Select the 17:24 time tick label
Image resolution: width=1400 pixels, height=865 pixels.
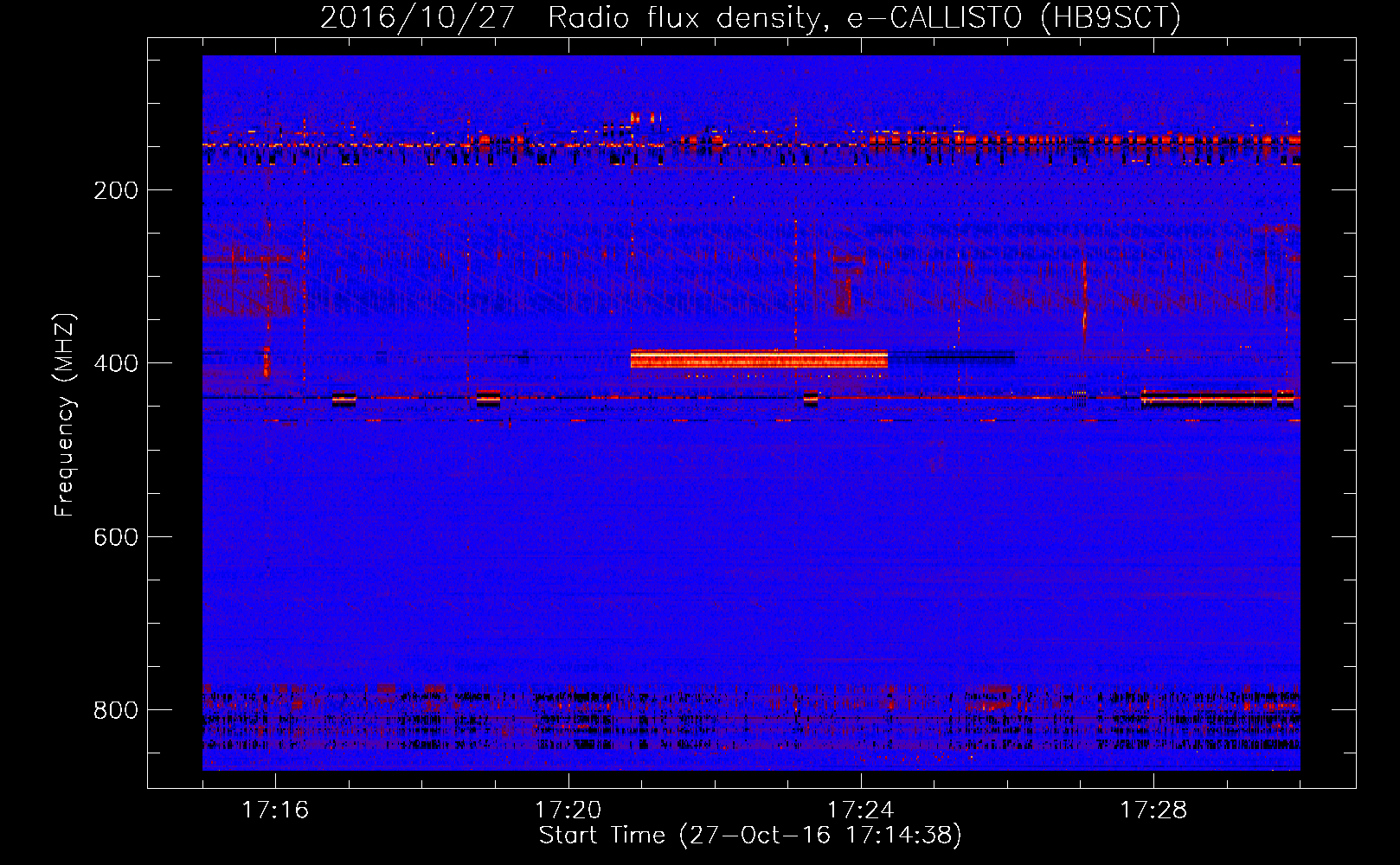(860, 811)
